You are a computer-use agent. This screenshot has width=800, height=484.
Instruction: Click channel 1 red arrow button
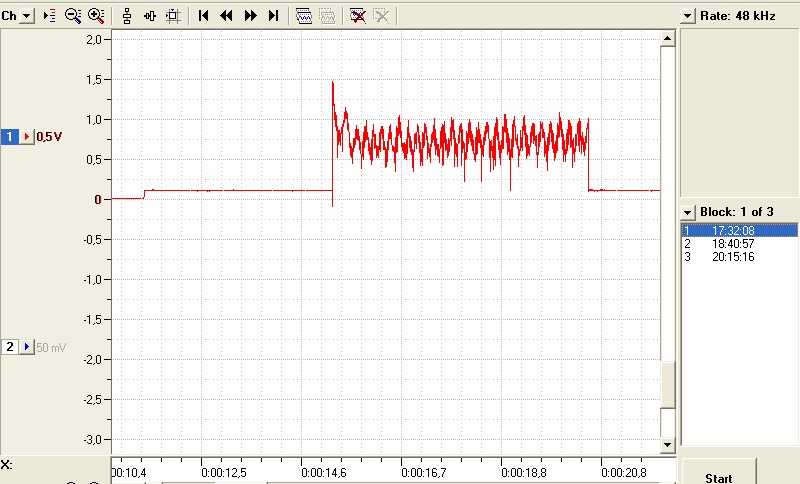(27, 137)
